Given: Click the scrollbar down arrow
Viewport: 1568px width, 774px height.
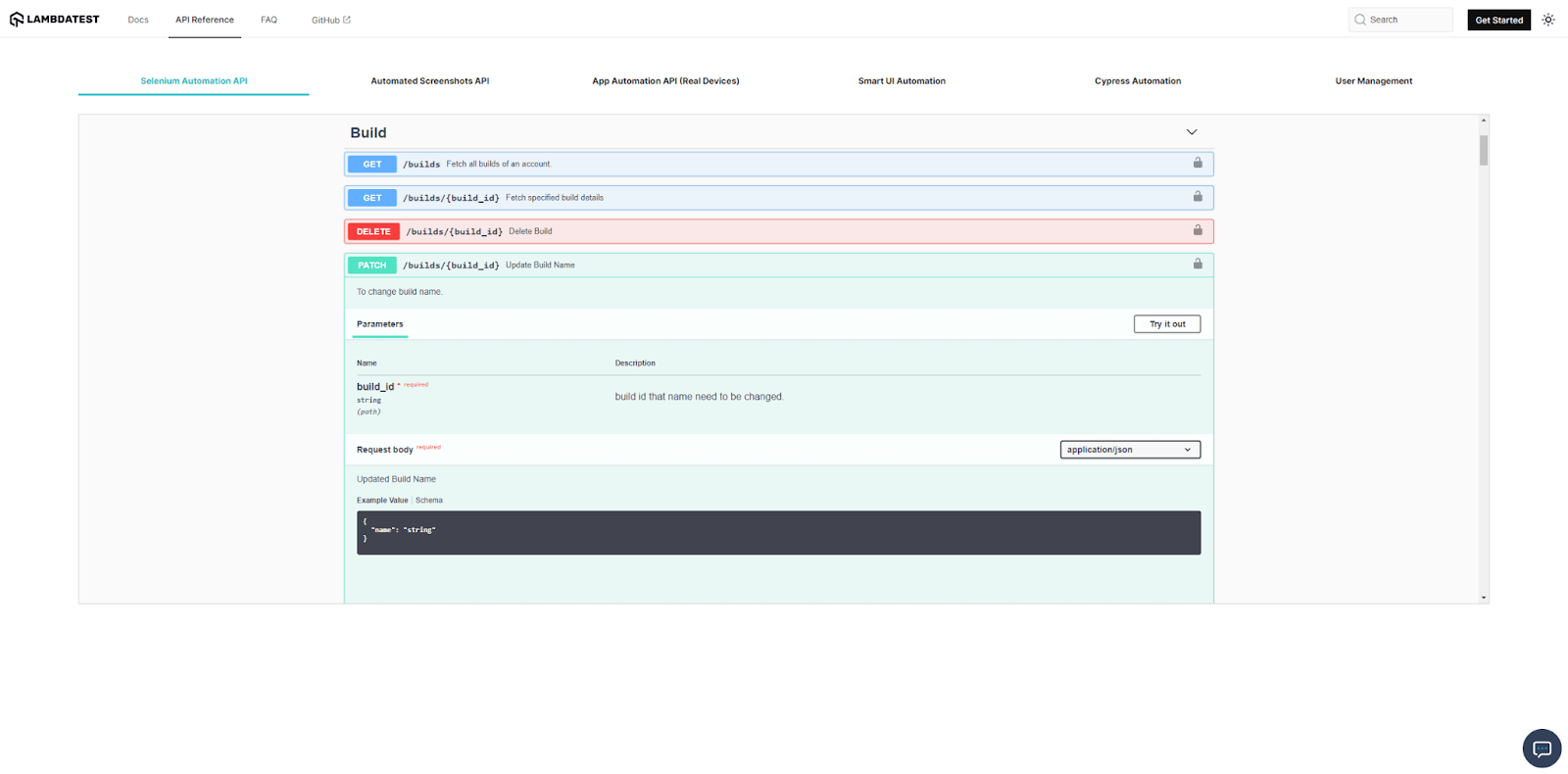Looking at the screenshot, I should (x=1484, y=598).
